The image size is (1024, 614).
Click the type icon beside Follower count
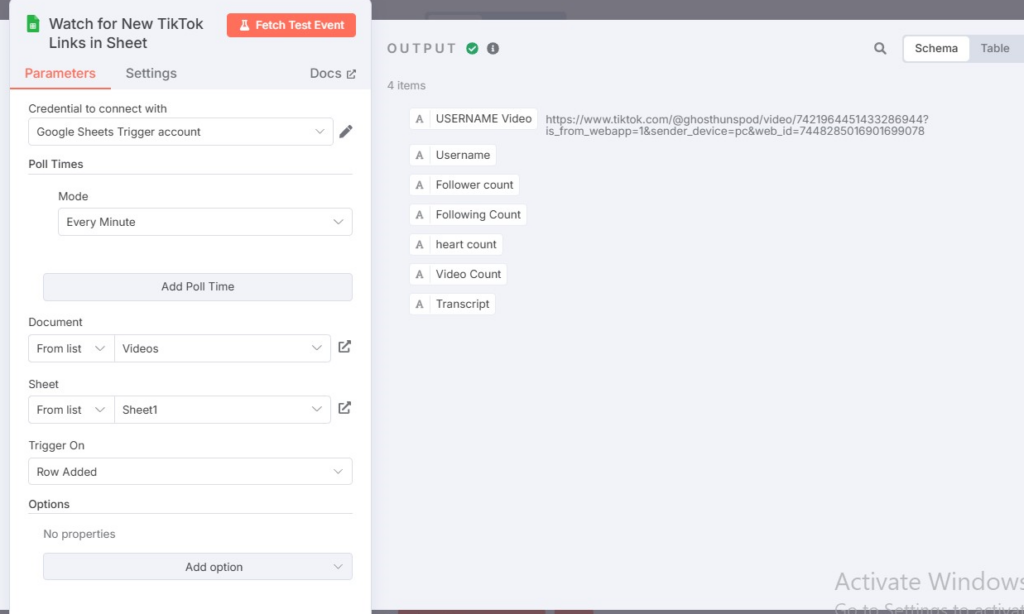coord(419,185)
